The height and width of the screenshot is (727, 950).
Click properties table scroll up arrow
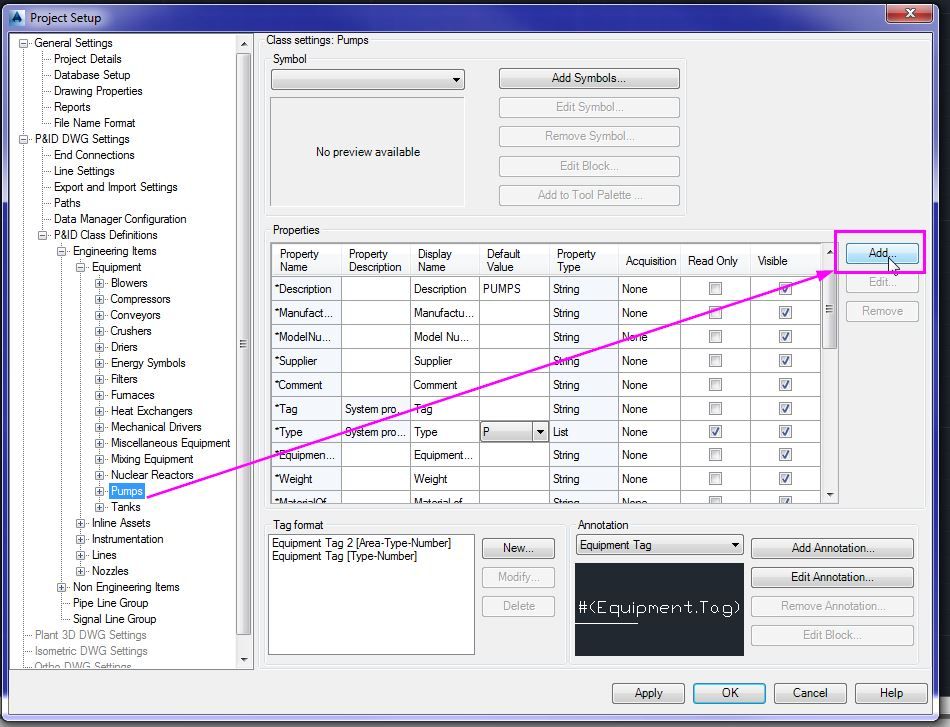pyautogui.click(x=830, y=251)
